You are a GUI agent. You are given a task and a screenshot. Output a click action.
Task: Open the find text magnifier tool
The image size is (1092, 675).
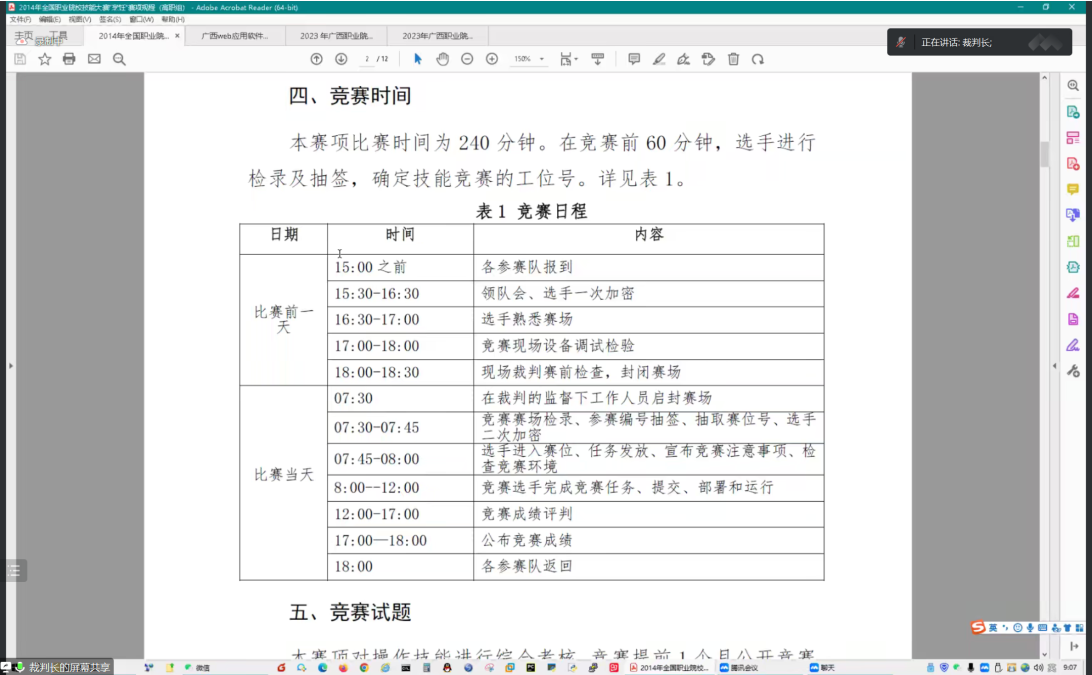(119, 59)
